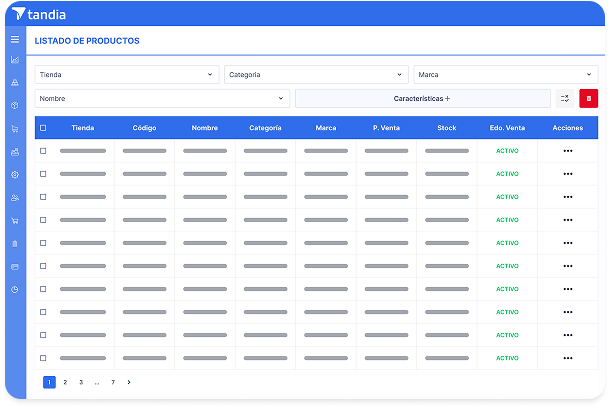The image size is (610, 408).
Task: Click the Características + button
Action: pyautogui.click(x=422, y=98)
